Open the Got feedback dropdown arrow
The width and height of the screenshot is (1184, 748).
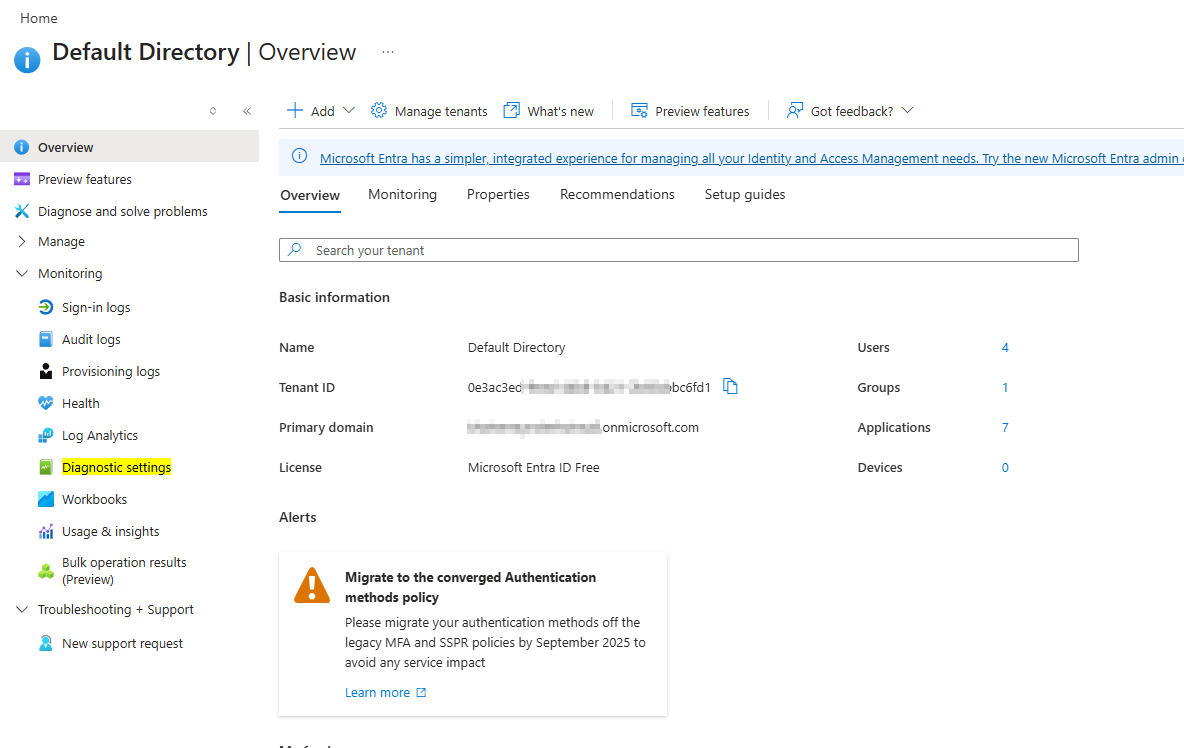(908, 110)
